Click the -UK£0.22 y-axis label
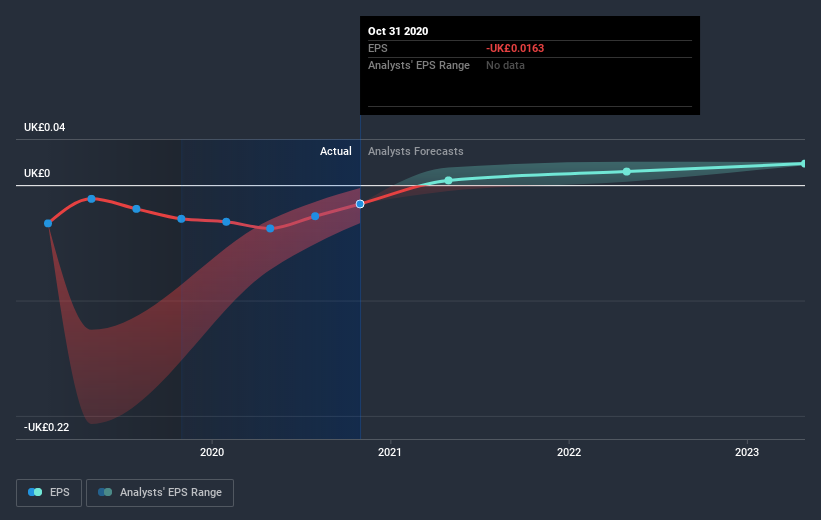 [x=47, y=427]
